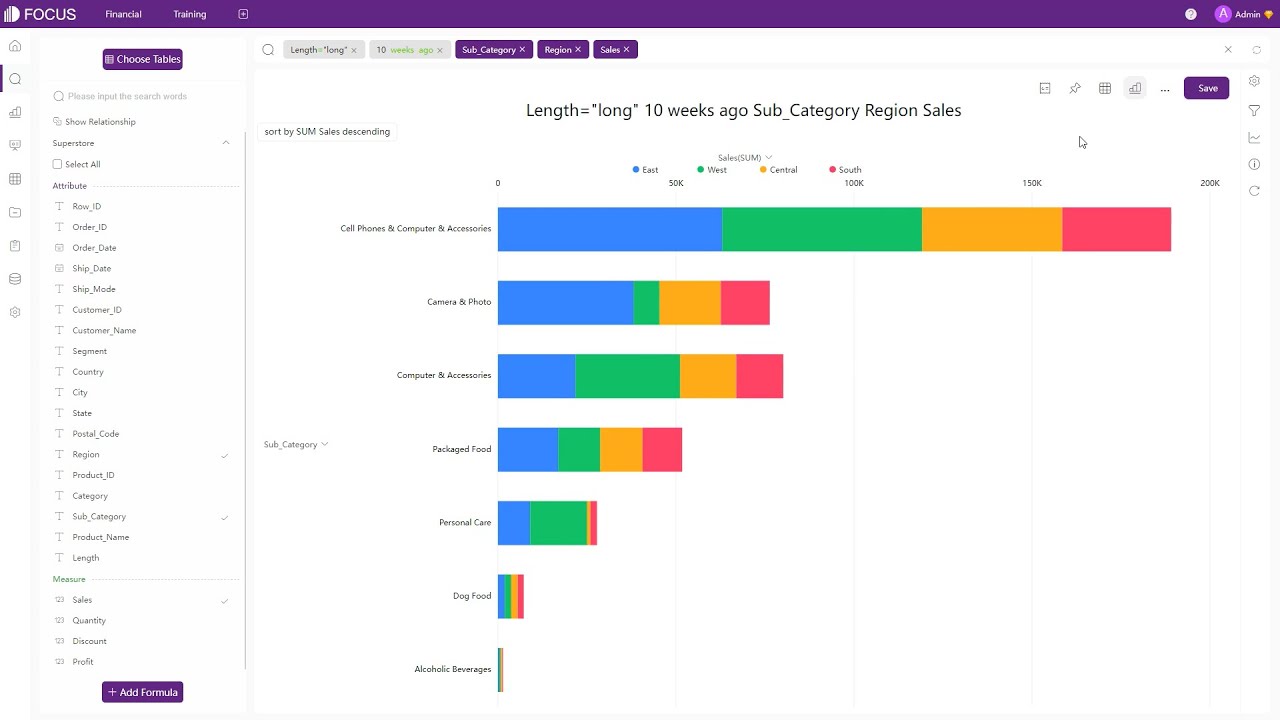
Task: Click the reload icon on right panel
Action: 1254,191
